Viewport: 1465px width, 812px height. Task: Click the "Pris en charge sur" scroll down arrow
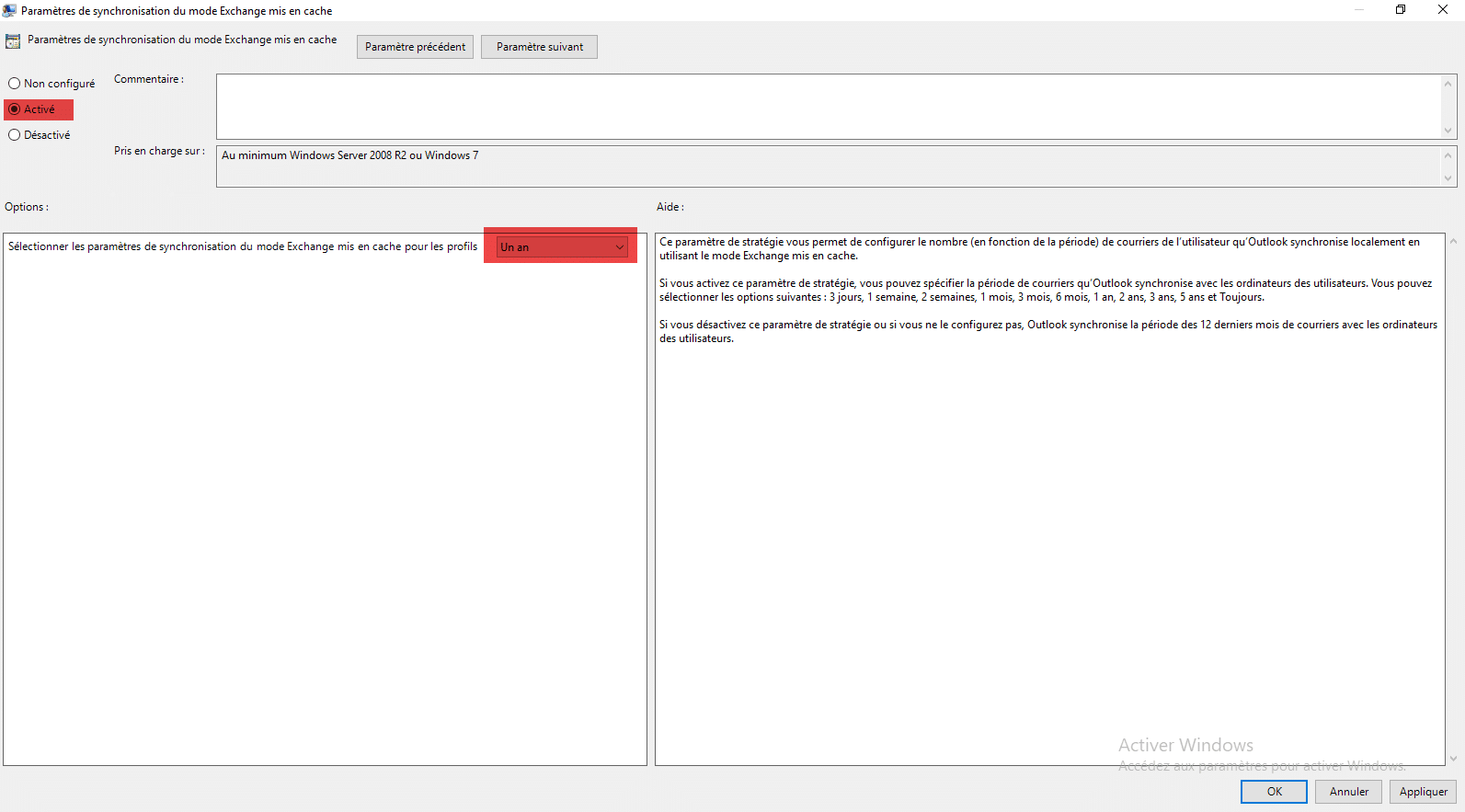[x=1448, y=178]
